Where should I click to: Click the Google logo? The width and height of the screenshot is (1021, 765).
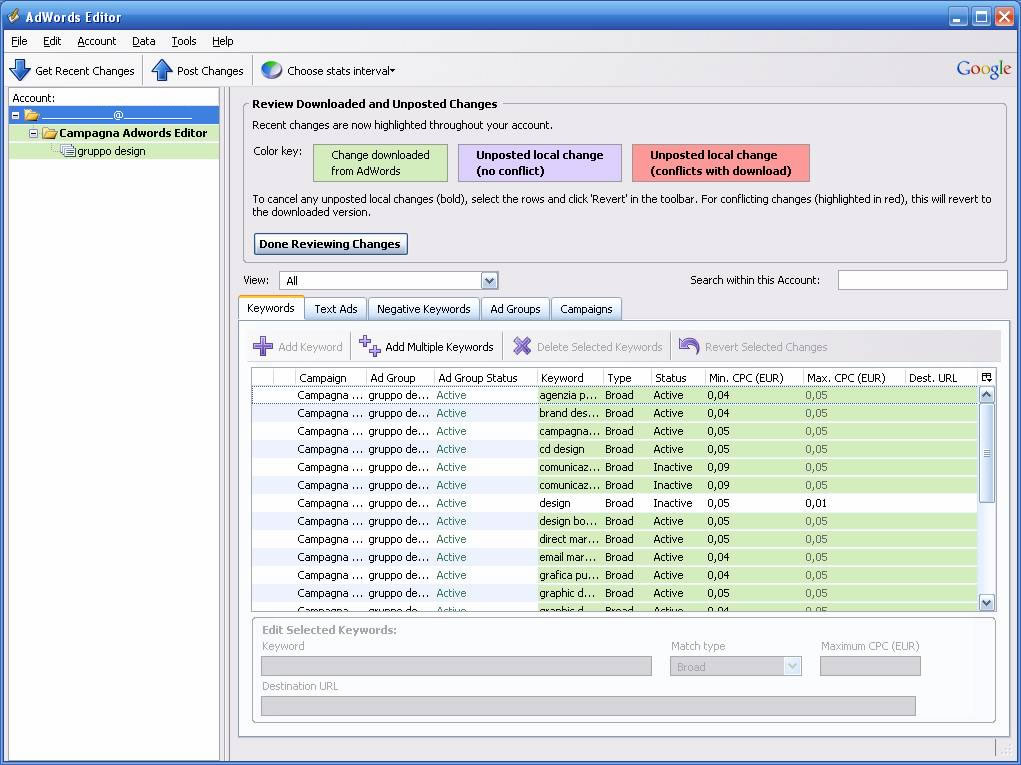point(983,69)
